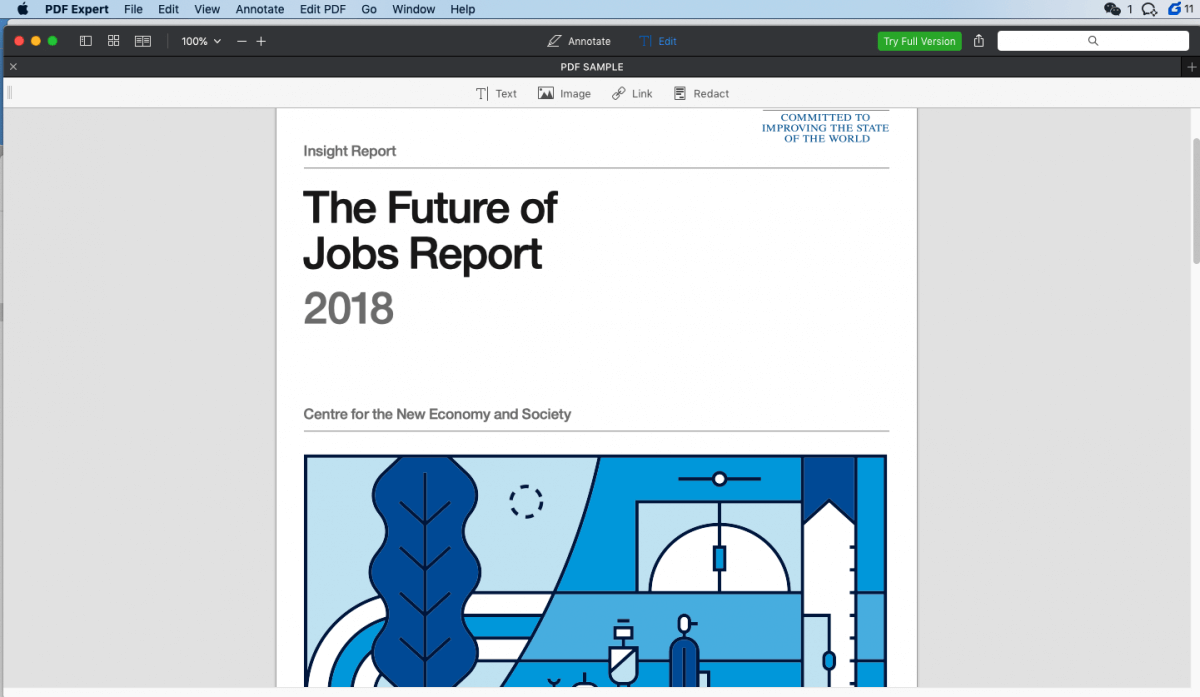
Task: Open the Edit PDF menu
Action: click(x=322, y=9)
